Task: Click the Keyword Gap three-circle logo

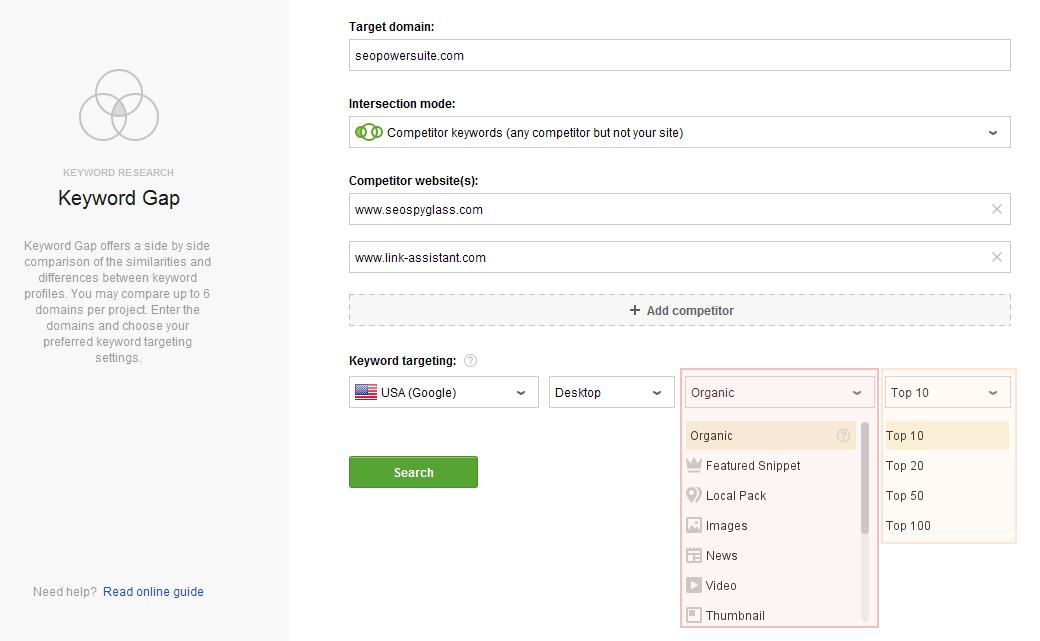Action: (x=119, y=105)
